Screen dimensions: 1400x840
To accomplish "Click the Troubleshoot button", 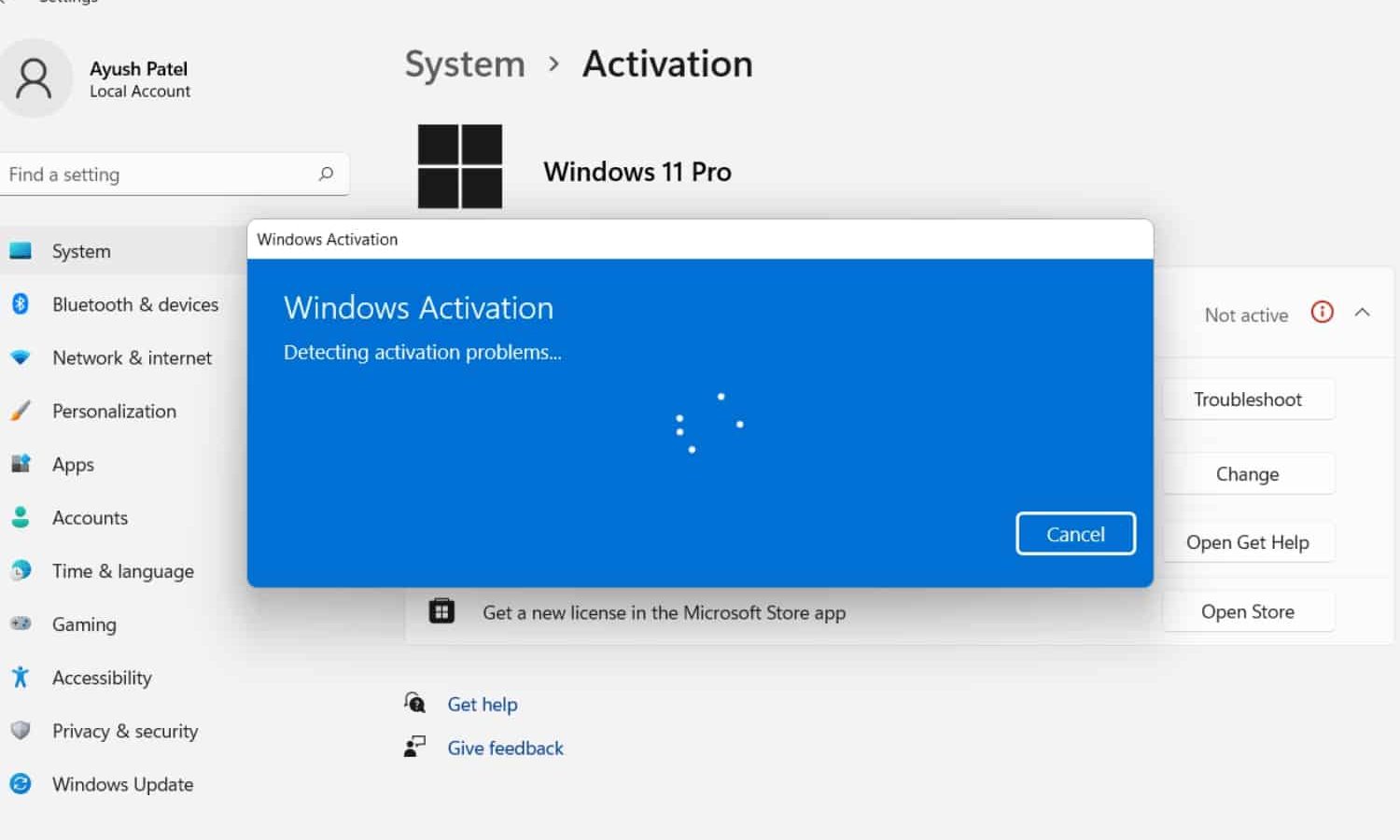I will pos(1248,399).
